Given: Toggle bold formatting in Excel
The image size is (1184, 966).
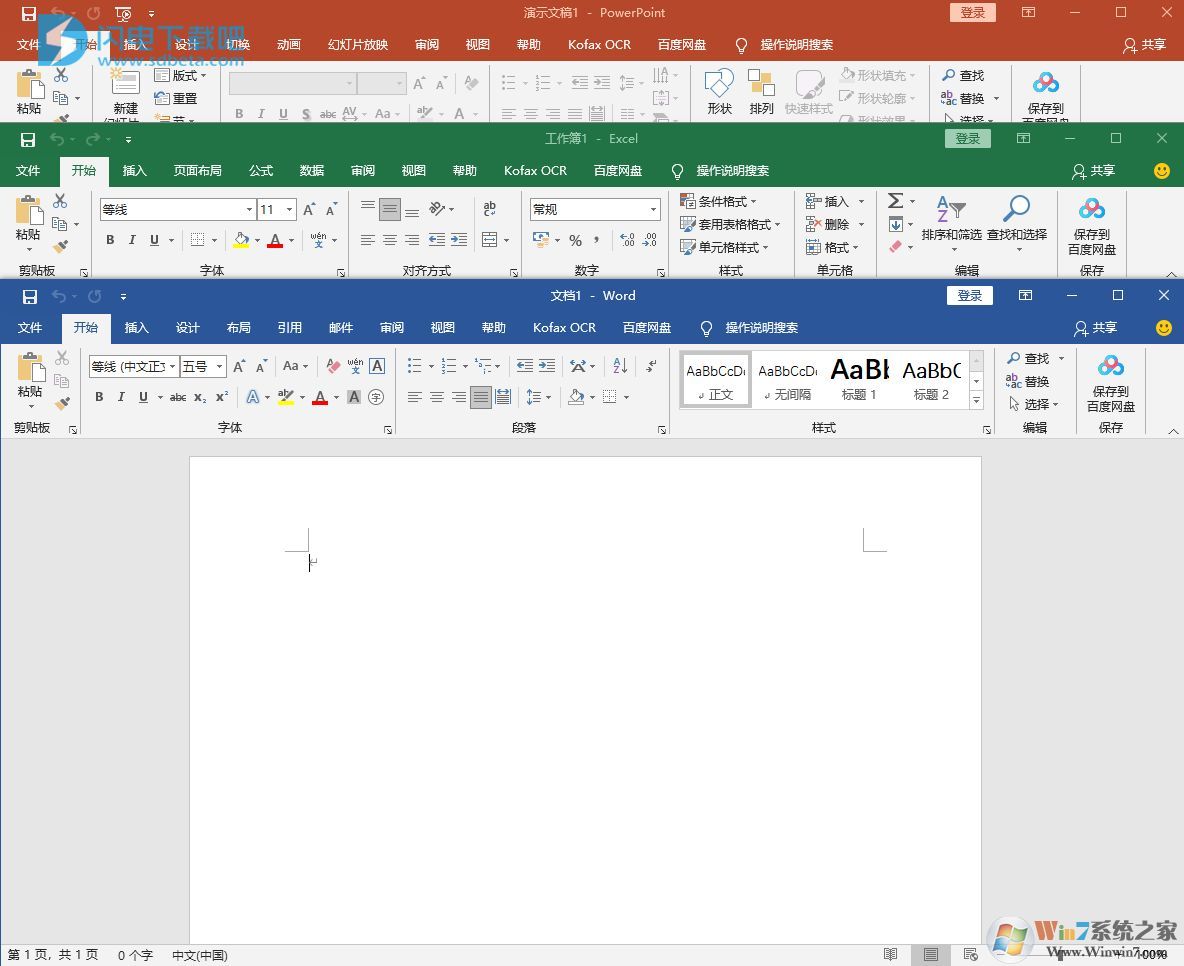Looking at the screenshot, I should [110, 240].
